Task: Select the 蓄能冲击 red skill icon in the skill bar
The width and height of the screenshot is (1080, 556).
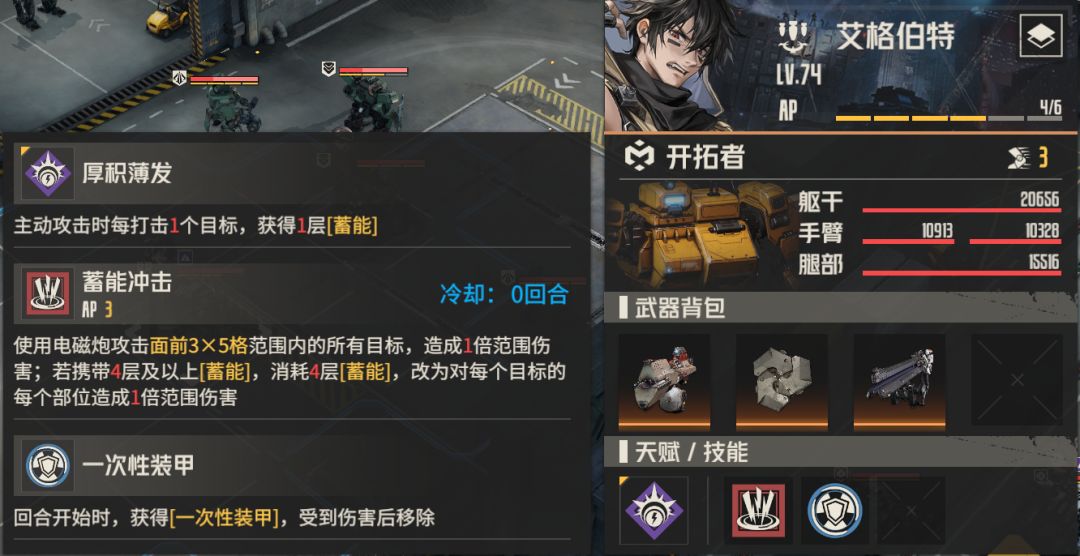Action: tap(756, 510)
